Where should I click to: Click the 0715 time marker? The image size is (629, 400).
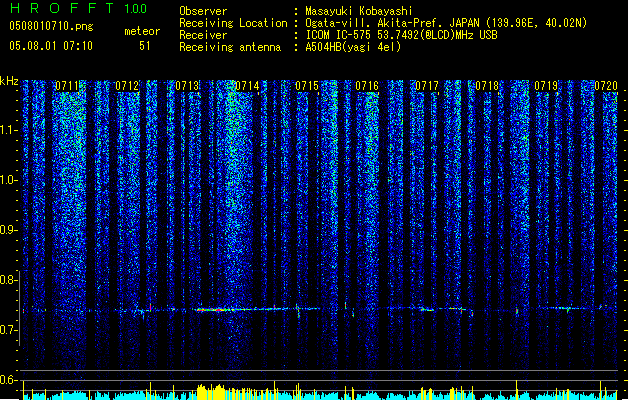(307, 86)
